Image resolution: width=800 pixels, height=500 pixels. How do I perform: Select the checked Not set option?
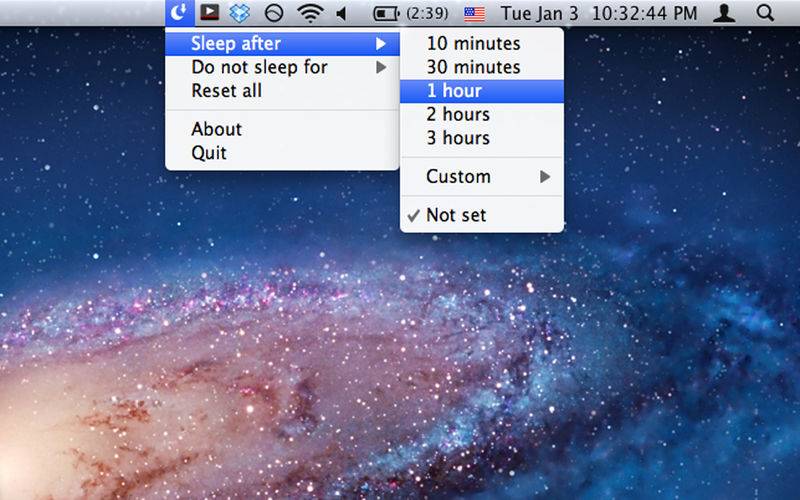(x=456, y=215)
